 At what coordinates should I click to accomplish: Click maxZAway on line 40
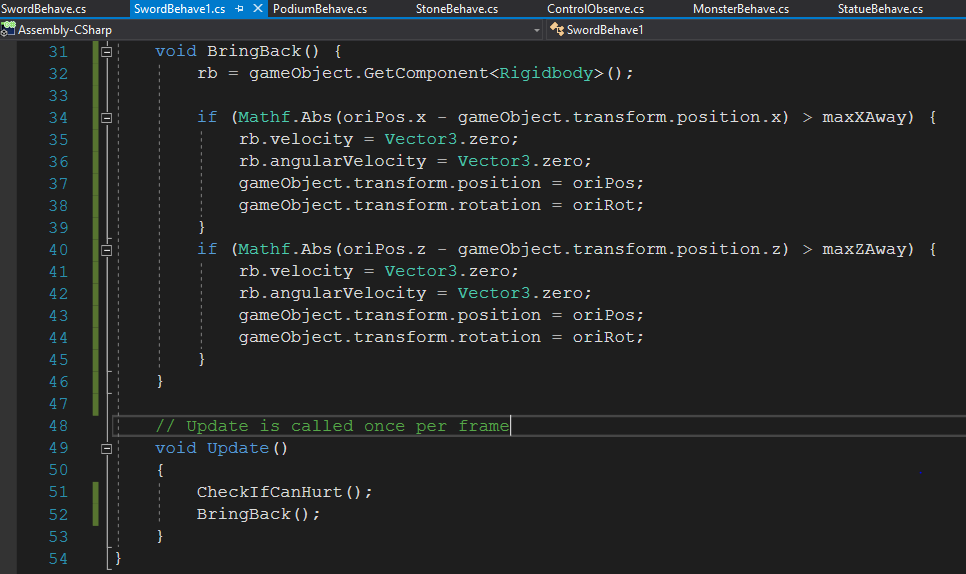(864, 249)
